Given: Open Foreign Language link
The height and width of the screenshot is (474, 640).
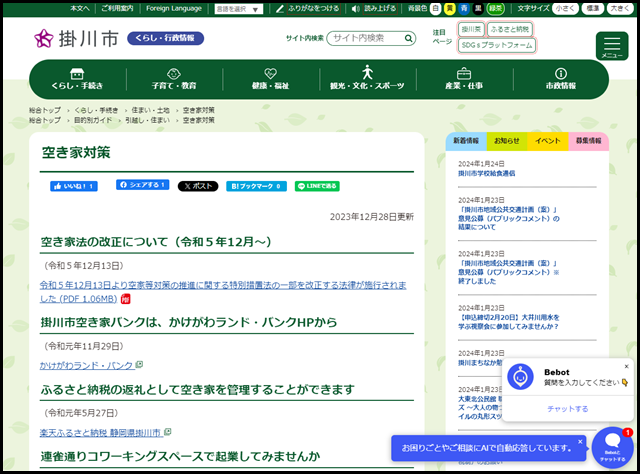Looking at the screenshot, I should [x=174, y=8].
